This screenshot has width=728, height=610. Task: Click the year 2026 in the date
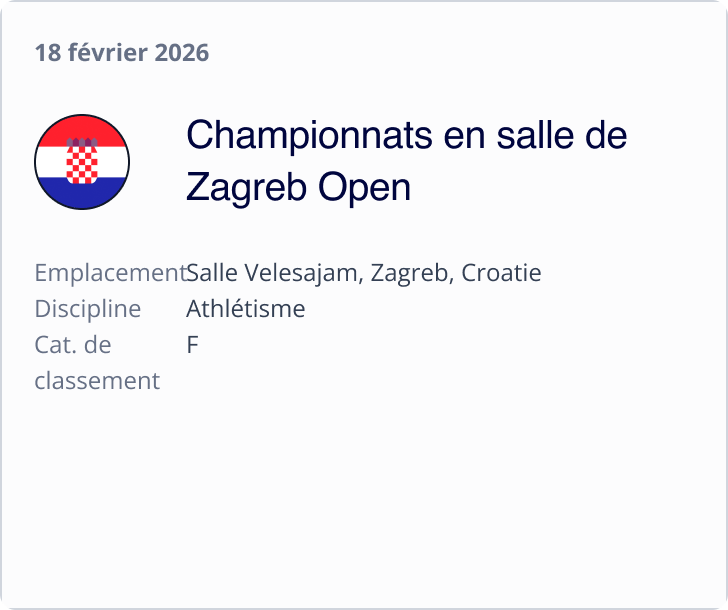click(x=183, y=53)
